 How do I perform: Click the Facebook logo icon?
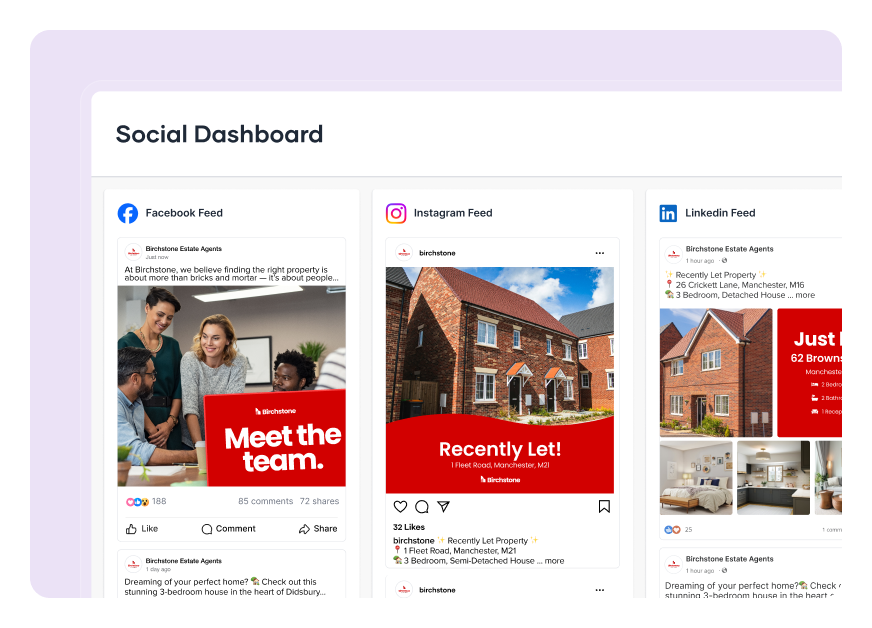tap(128, 213)
